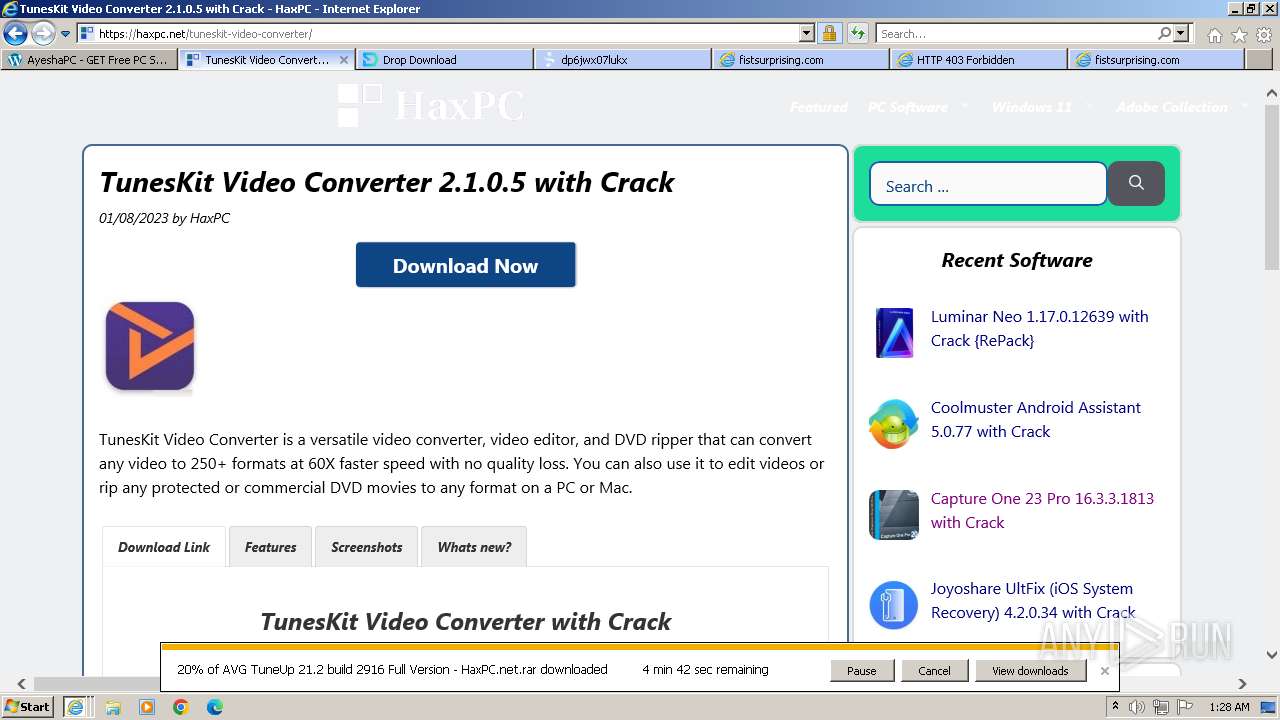Click the system clock 1:28 AM
This screenshot has height=720, width=1280.
point(1229,707)
